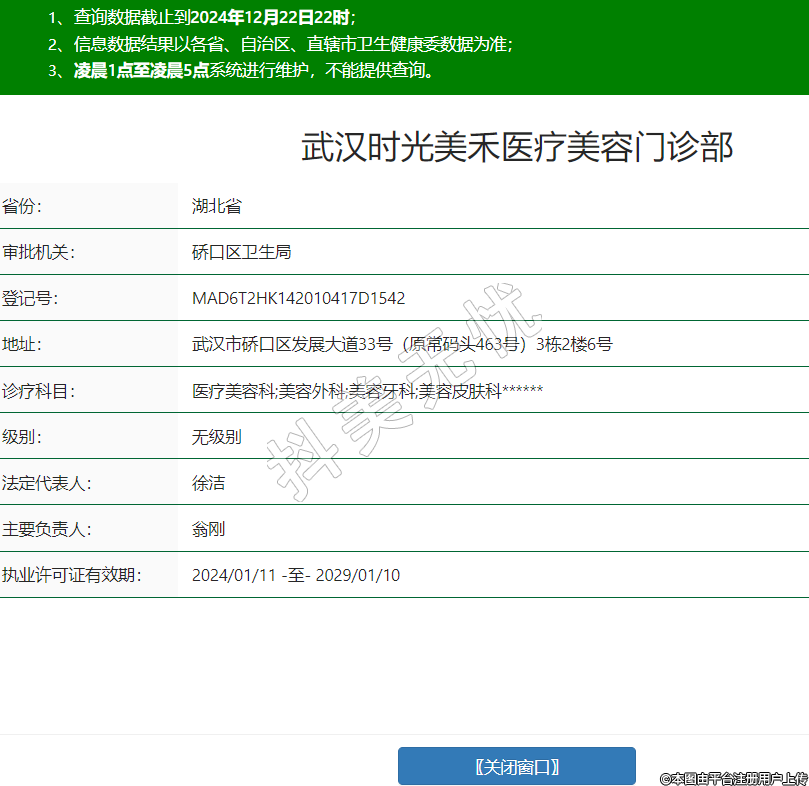Click the approving authority 桥口区卫生局
Image resolution: width=809 pixels, height=786 pixels.
coord(241,253)
